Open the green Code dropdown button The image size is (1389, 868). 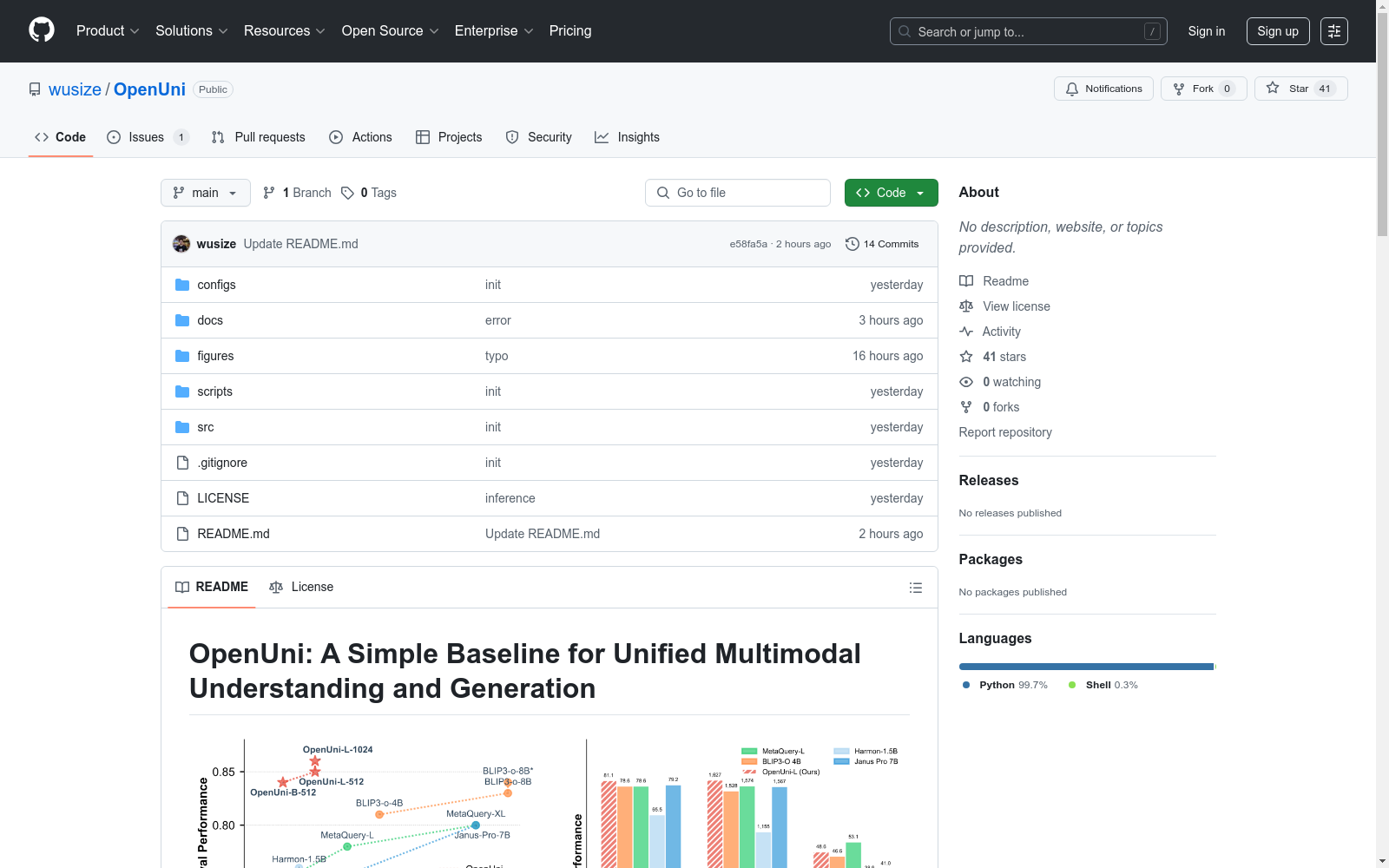click(891, 193)
